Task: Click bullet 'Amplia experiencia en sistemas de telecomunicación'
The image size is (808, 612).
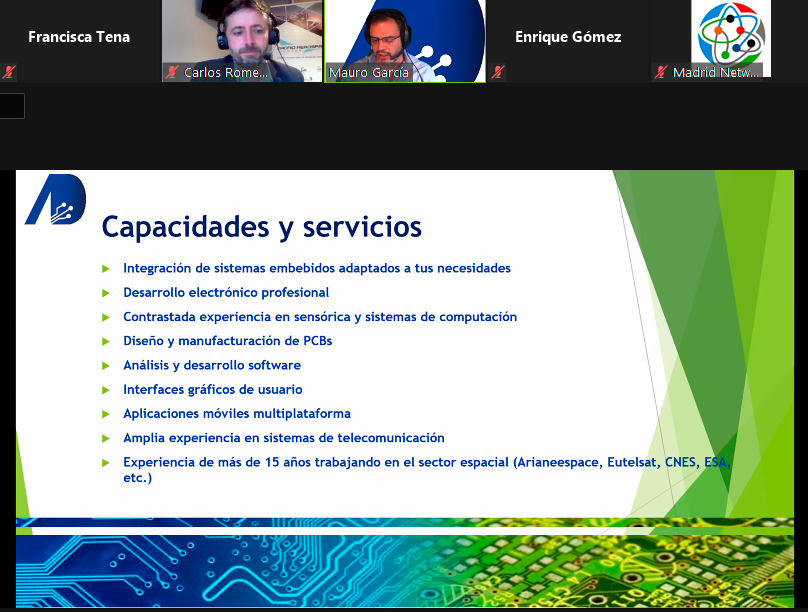Action: [283, 438]
